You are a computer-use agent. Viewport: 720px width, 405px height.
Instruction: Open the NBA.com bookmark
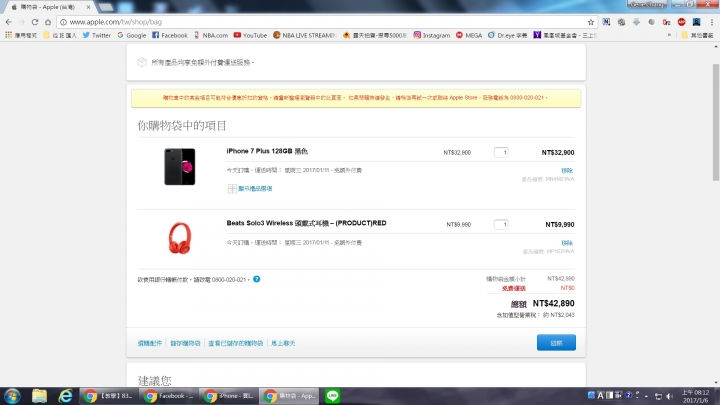coord(211,35)
